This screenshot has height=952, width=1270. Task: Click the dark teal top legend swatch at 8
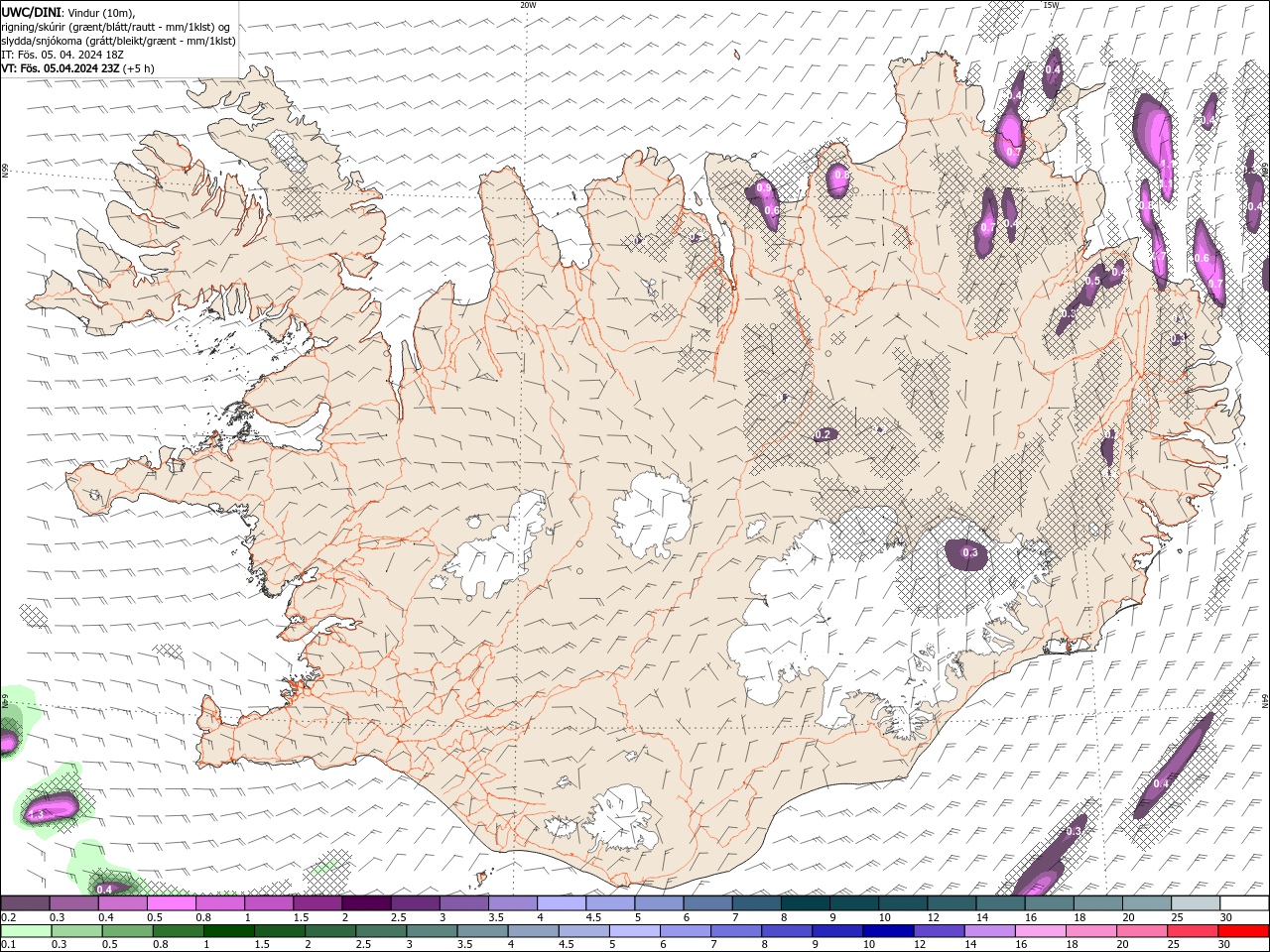tap(805, 903)
